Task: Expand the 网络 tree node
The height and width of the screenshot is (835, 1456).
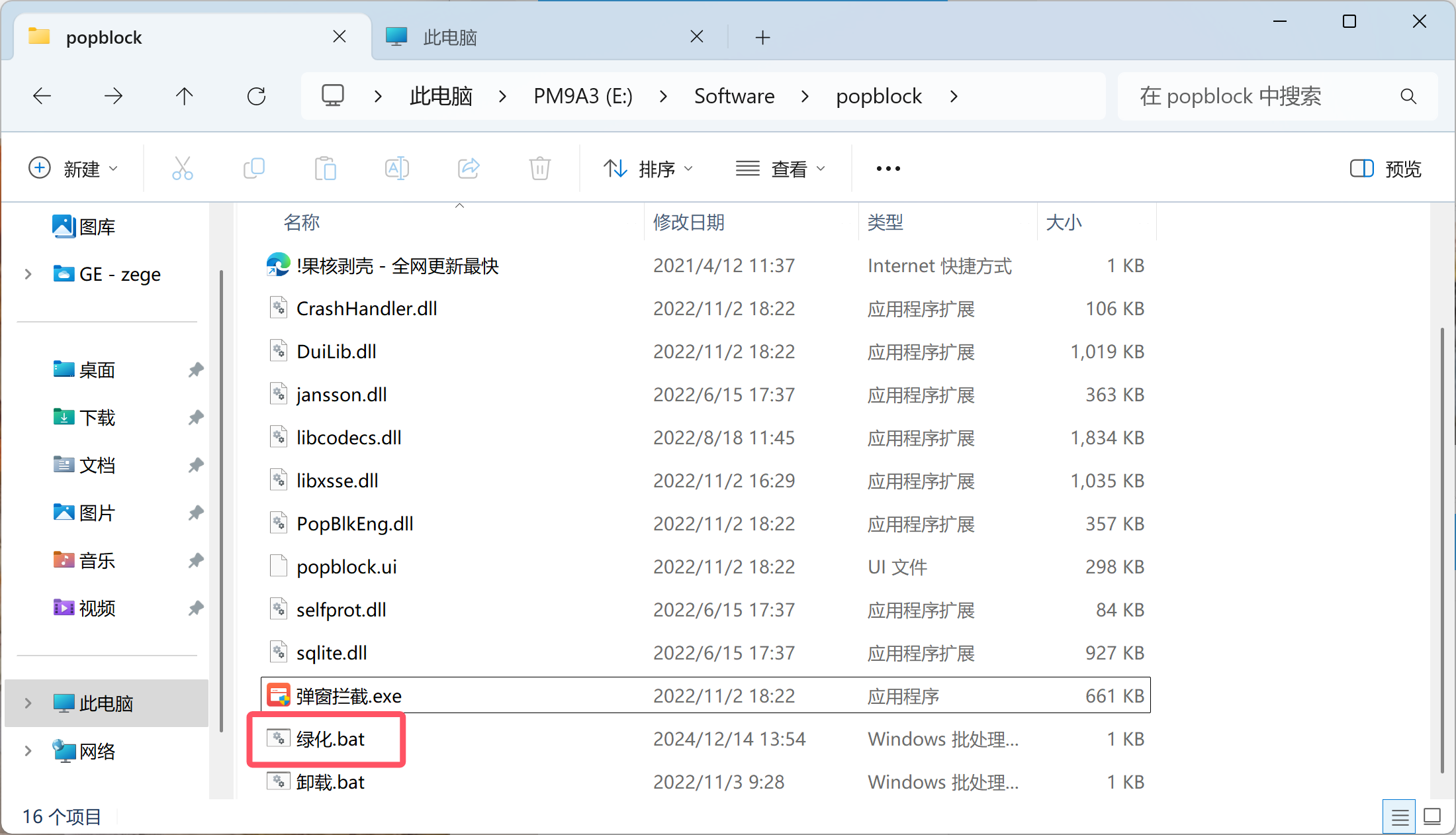Action: click(x=28, y=751)
